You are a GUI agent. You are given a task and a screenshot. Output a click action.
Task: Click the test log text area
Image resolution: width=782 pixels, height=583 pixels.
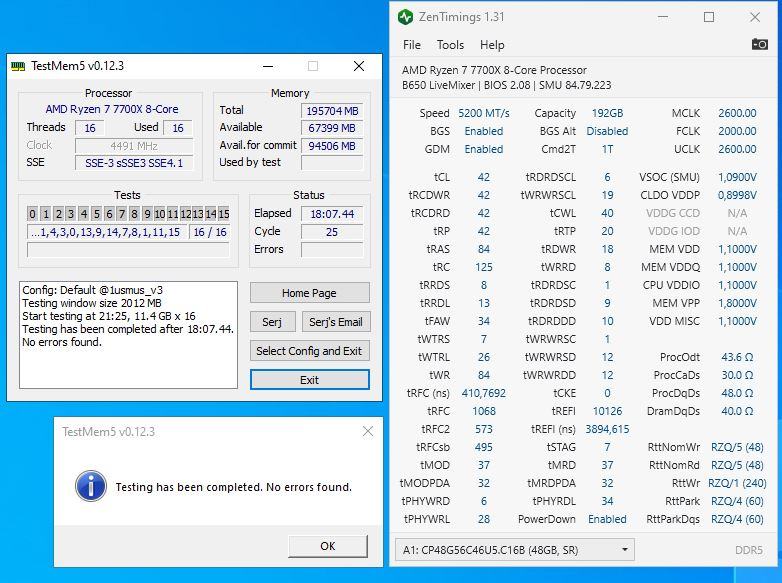(128, 335)
